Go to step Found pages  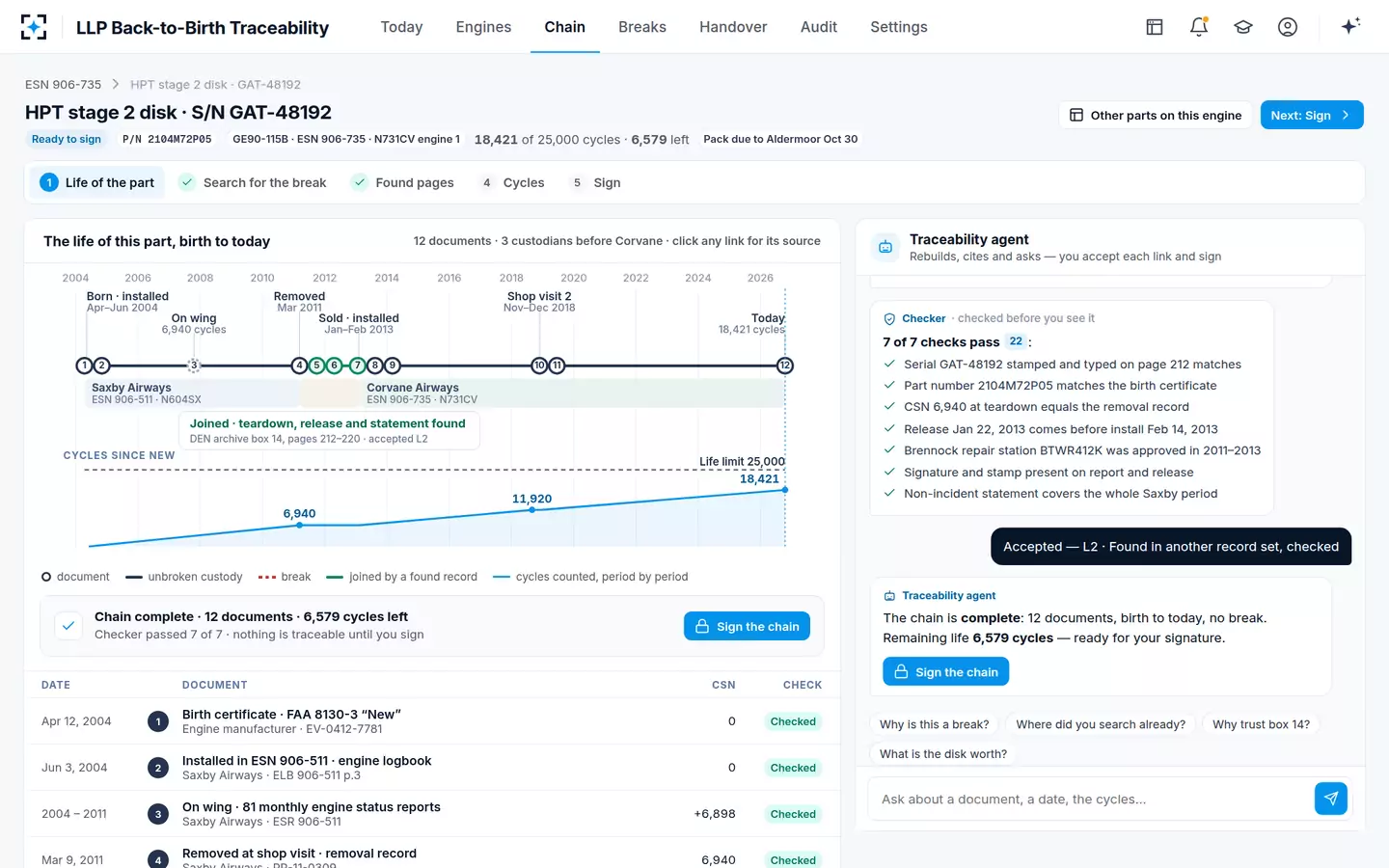403,182
